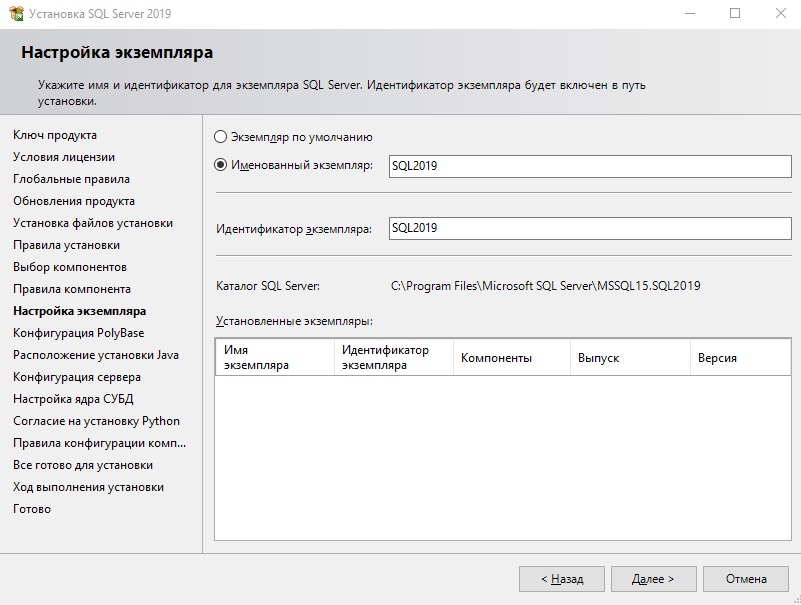Select the named instance radio button

pyautogui.click(x=220, y=165)
